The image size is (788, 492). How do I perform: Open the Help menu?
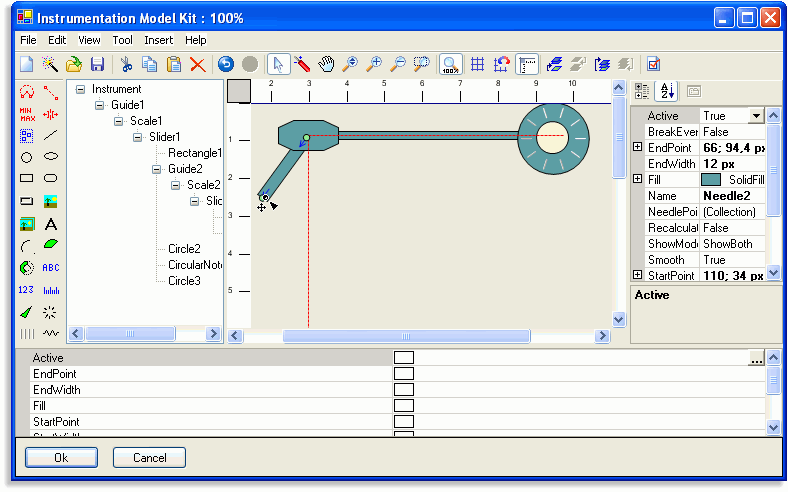click(195, 40)
